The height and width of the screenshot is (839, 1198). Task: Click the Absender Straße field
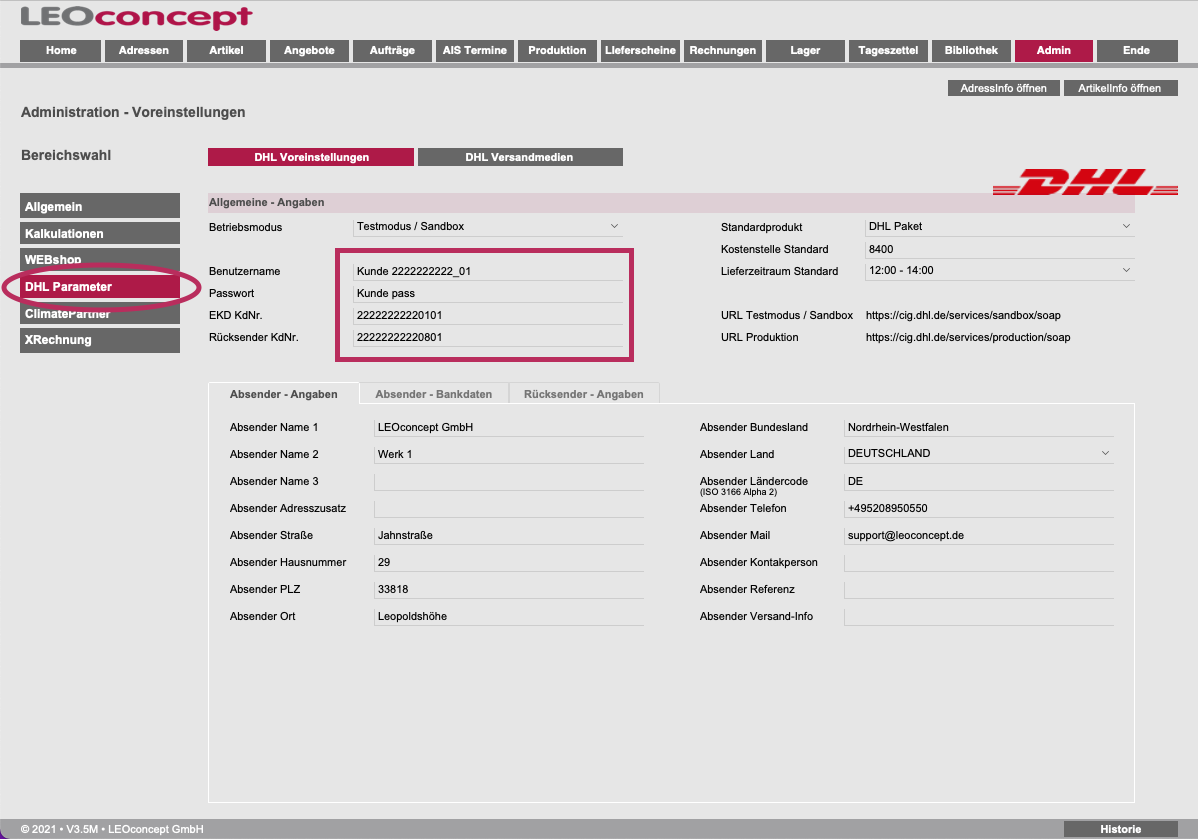pos(509,535)
